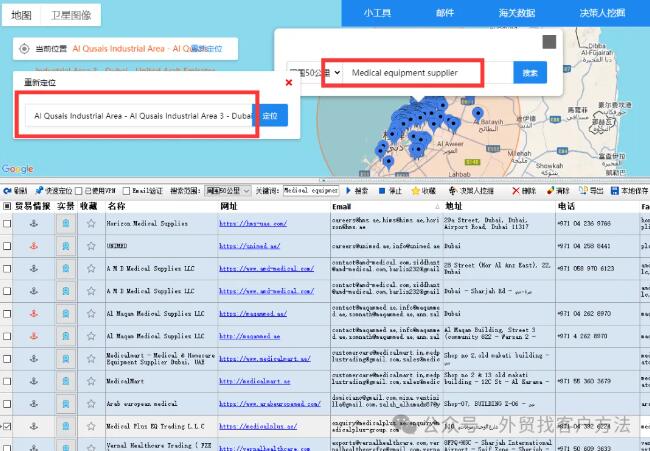Toggle the select-all checkbox in table header
Image resolution: width=650 pixels, height=451 pixels.
7,206
